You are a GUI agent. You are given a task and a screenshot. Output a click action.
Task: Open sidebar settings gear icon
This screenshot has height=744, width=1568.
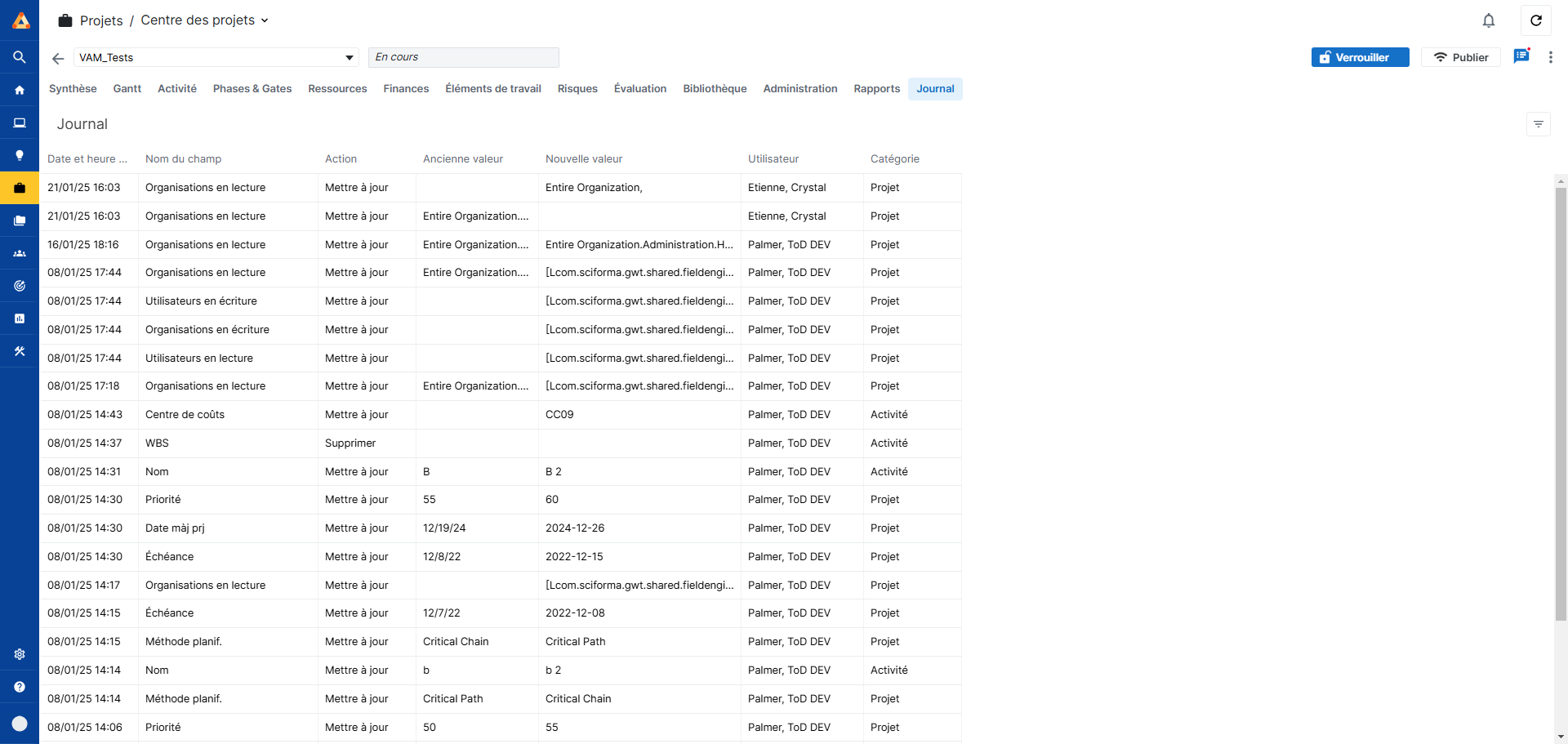(x=20, y=654)
